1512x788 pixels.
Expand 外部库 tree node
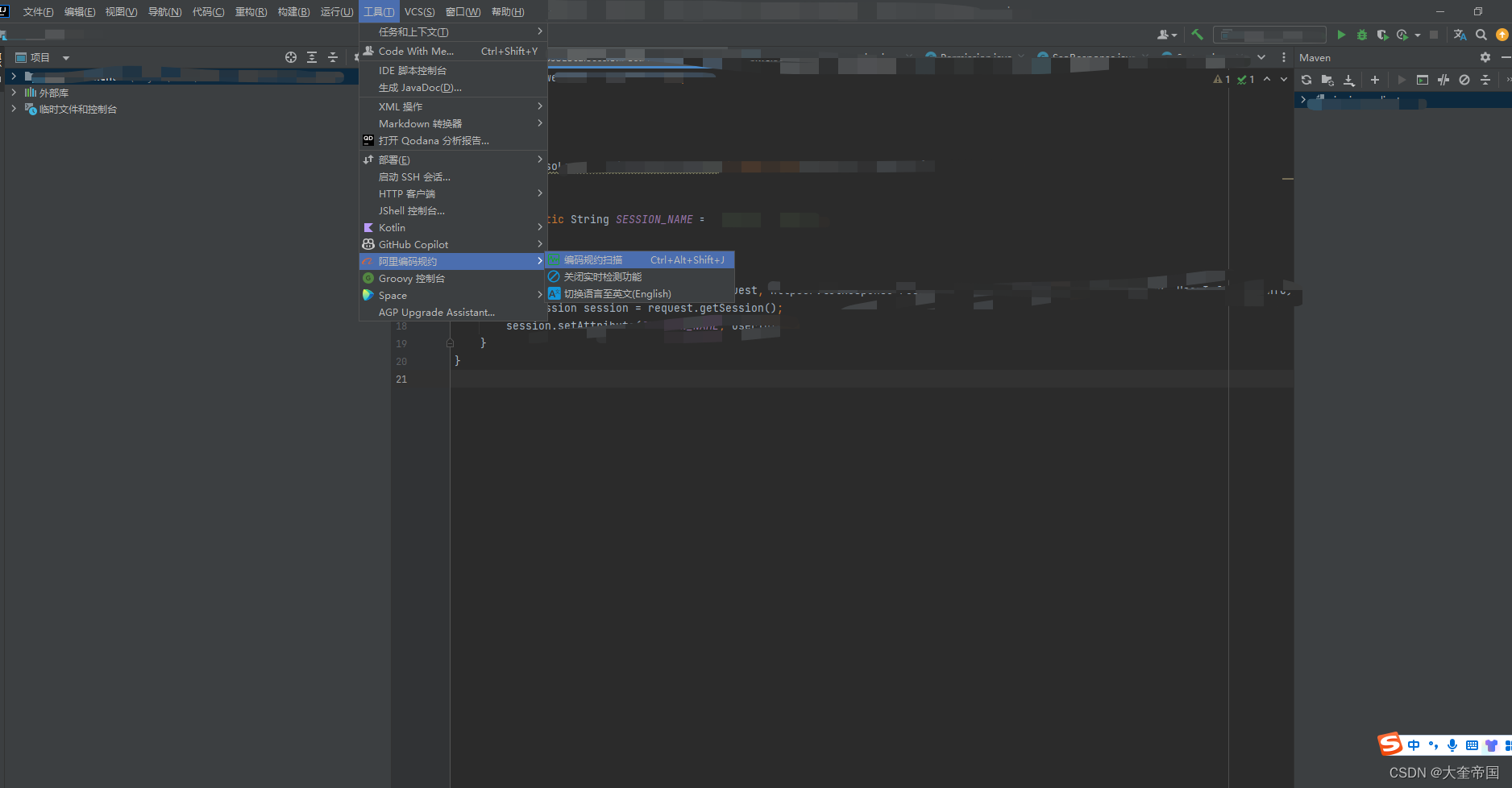pos(14,93)
